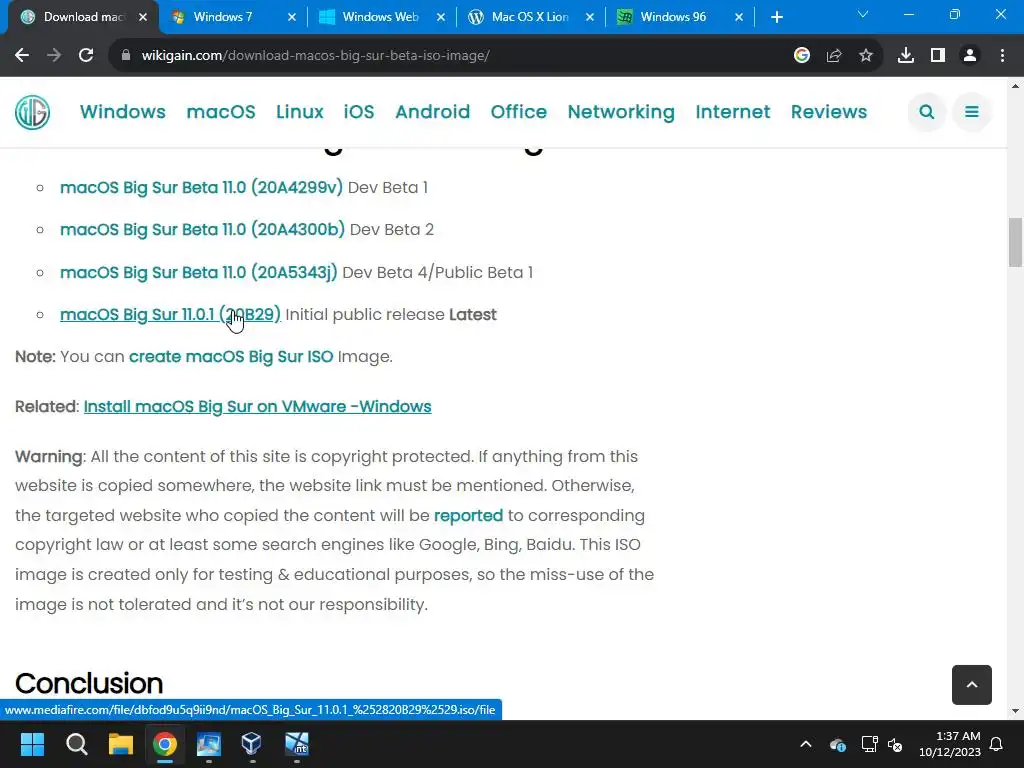Open VirtualBox cube icon in taskbar
This screenshot has height=768, width=1024.
tap(251, 744)
